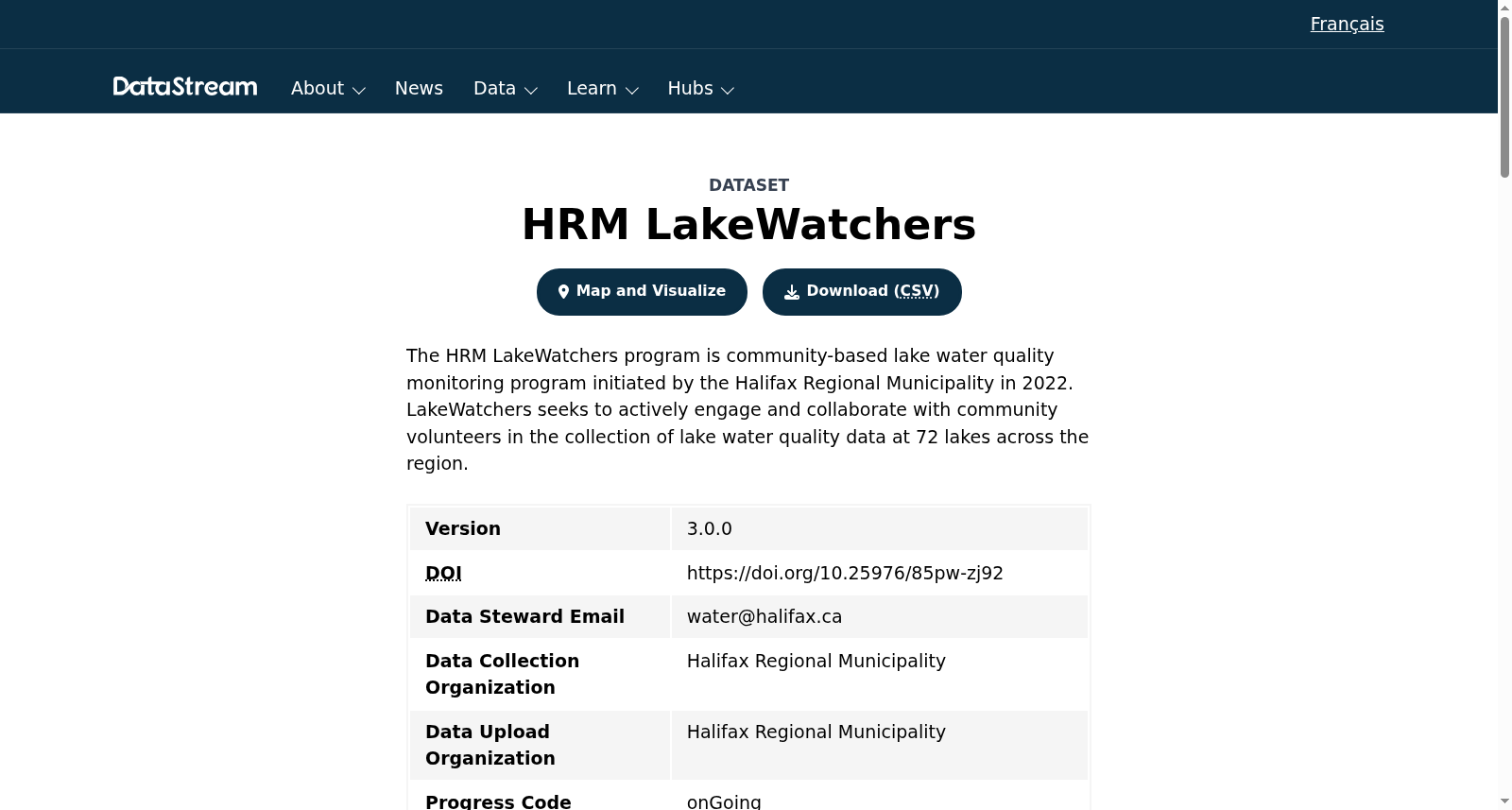Click the Data Collection Organization label

502,674
